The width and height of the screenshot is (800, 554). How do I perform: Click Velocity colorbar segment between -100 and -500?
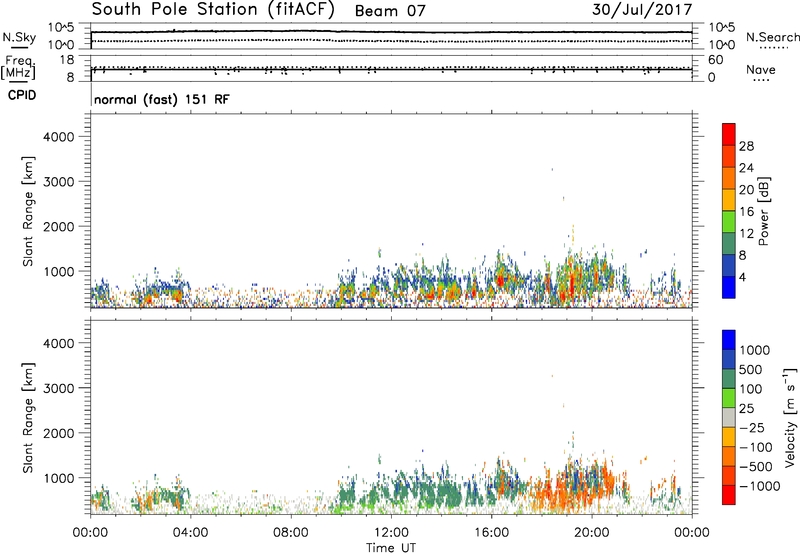point(729,456)
